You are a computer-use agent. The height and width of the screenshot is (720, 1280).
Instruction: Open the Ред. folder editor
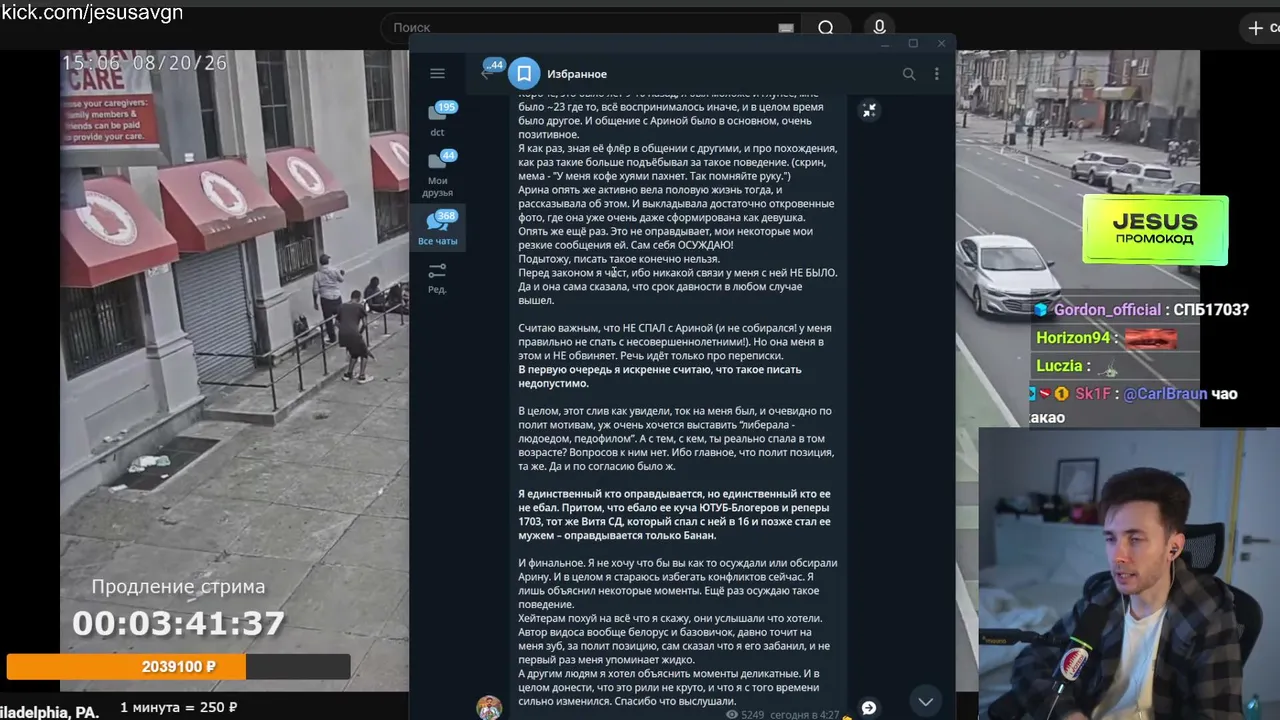coord(437,278)
